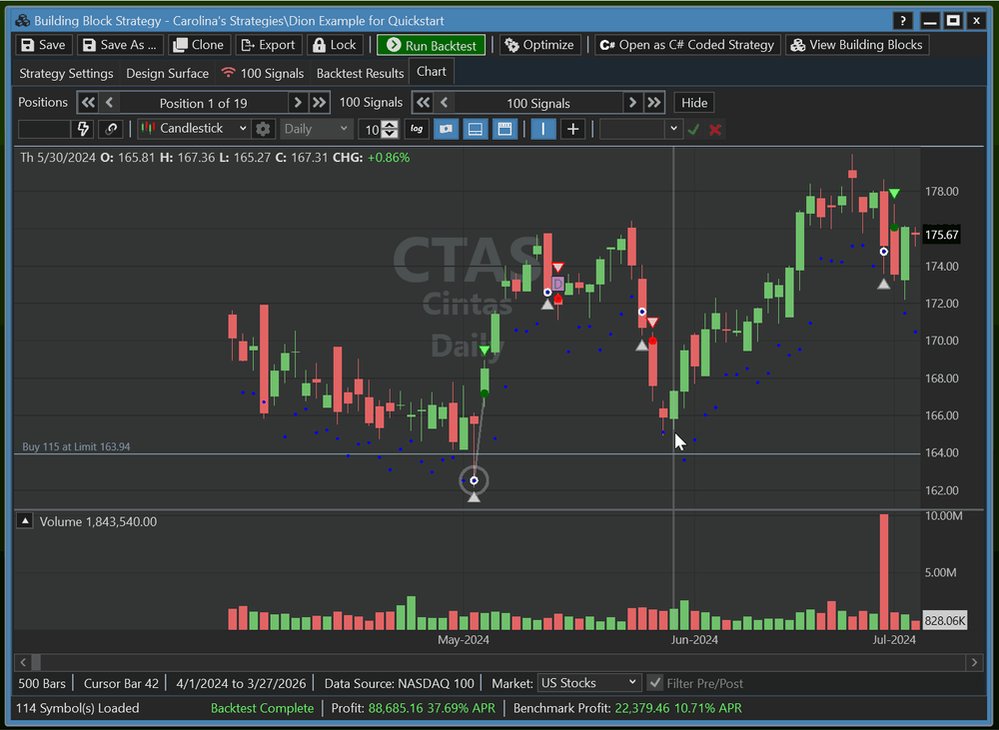Click the Data Source: NASDAQ 100 text
This screenshot has width=999, height=730.
399,683
